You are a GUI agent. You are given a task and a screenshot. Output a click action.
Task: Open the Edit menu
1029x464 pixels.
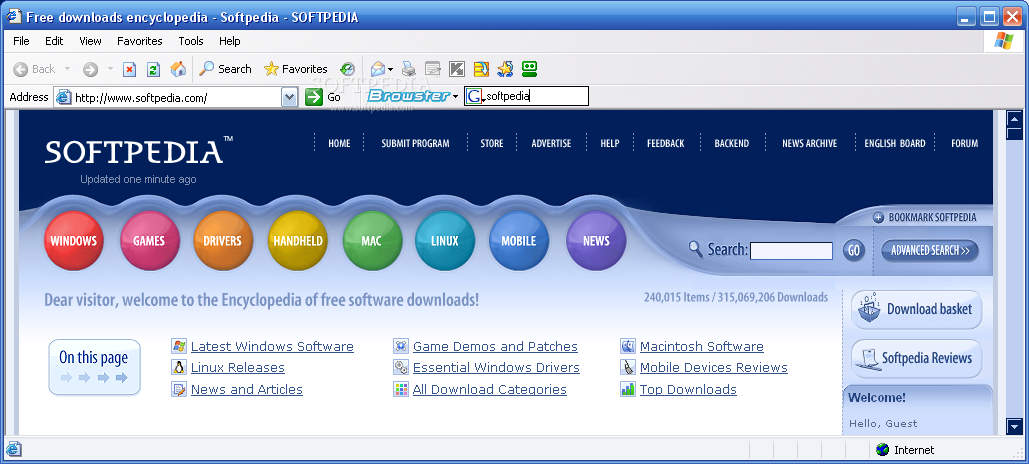pyautogui.click(x=54, y=41)
